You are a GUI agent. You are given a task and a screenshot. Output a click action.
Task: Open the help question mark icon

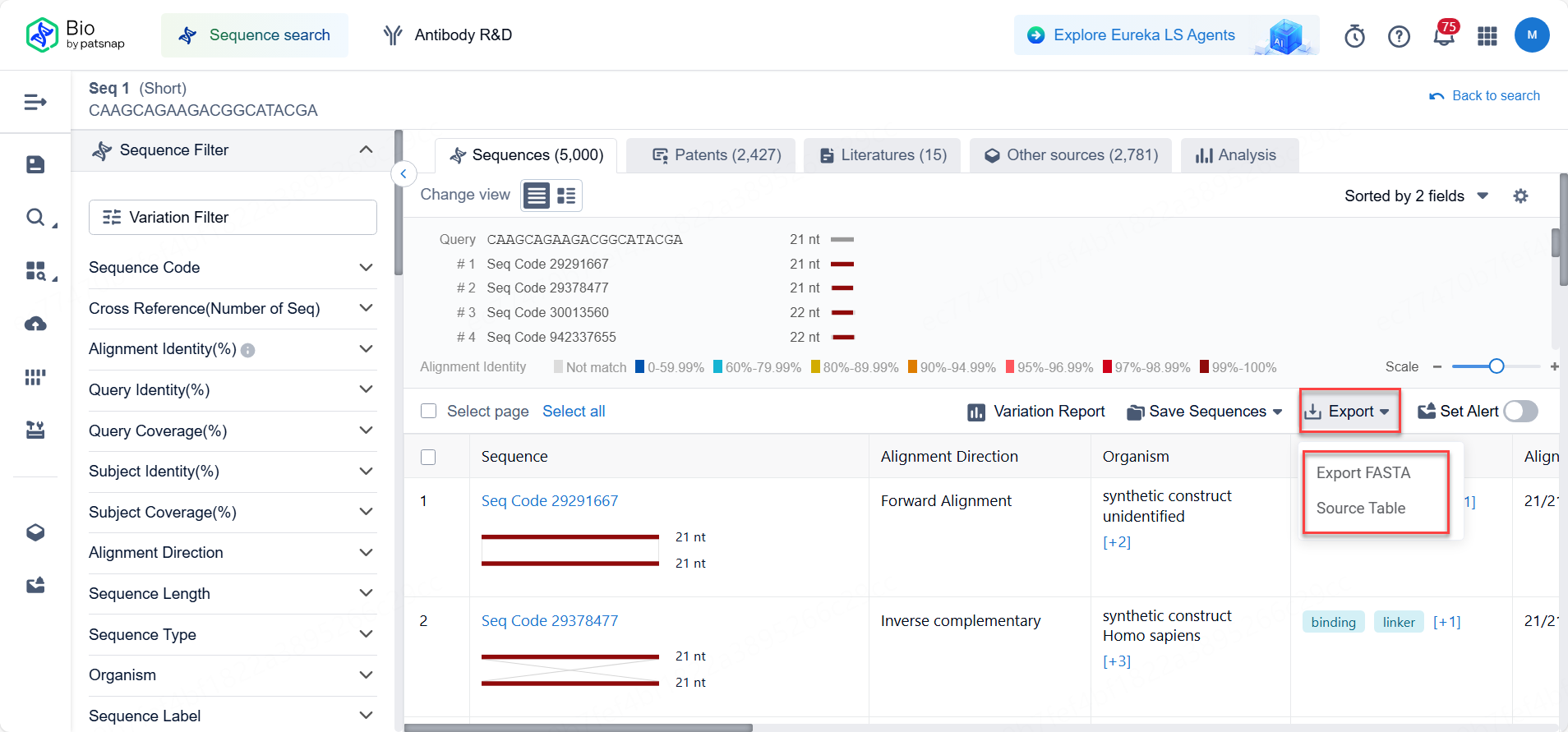tap(1399, 36)
